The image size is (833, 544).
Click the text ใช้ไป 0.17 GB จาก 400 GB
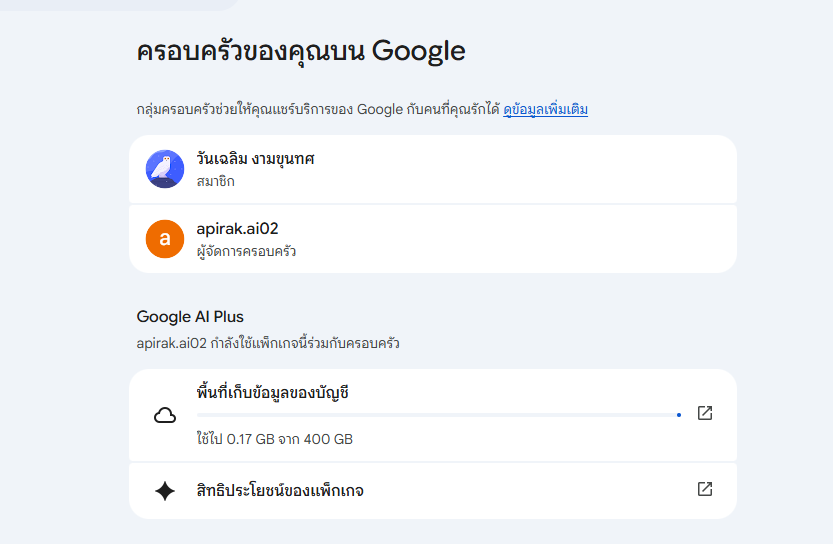click(x=275, y=439)
